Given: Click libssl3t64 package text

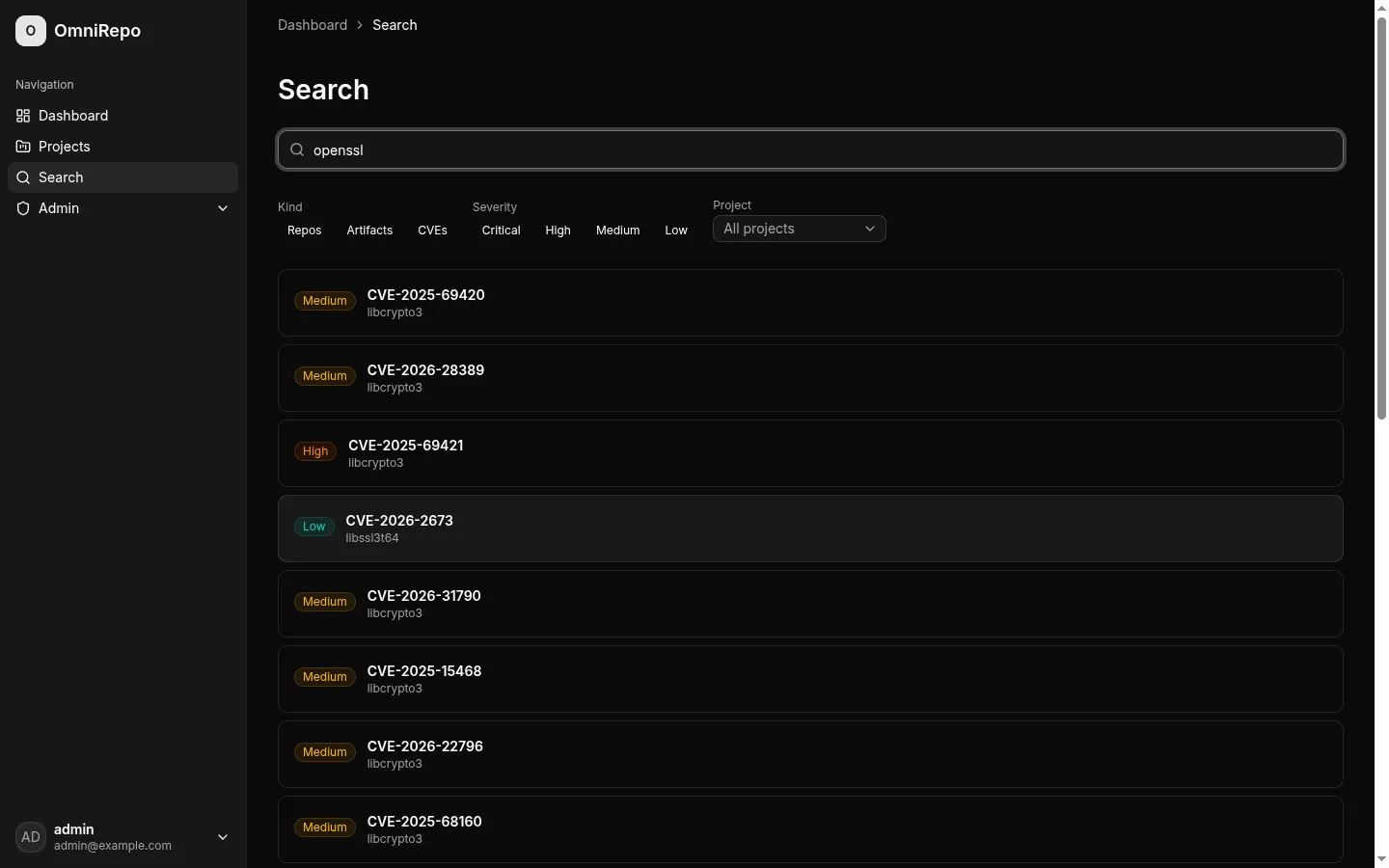Looking at the screenshot, I should (x=372, y=538).
